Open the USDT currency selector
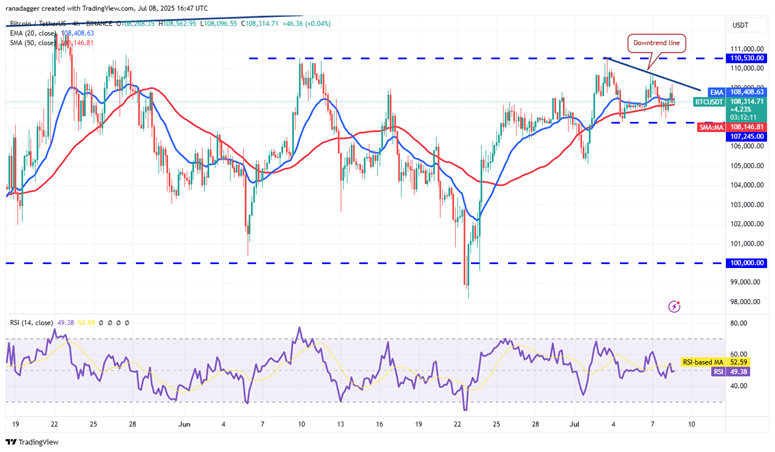This screenshot has width=775, height=452. pos(740,24)
